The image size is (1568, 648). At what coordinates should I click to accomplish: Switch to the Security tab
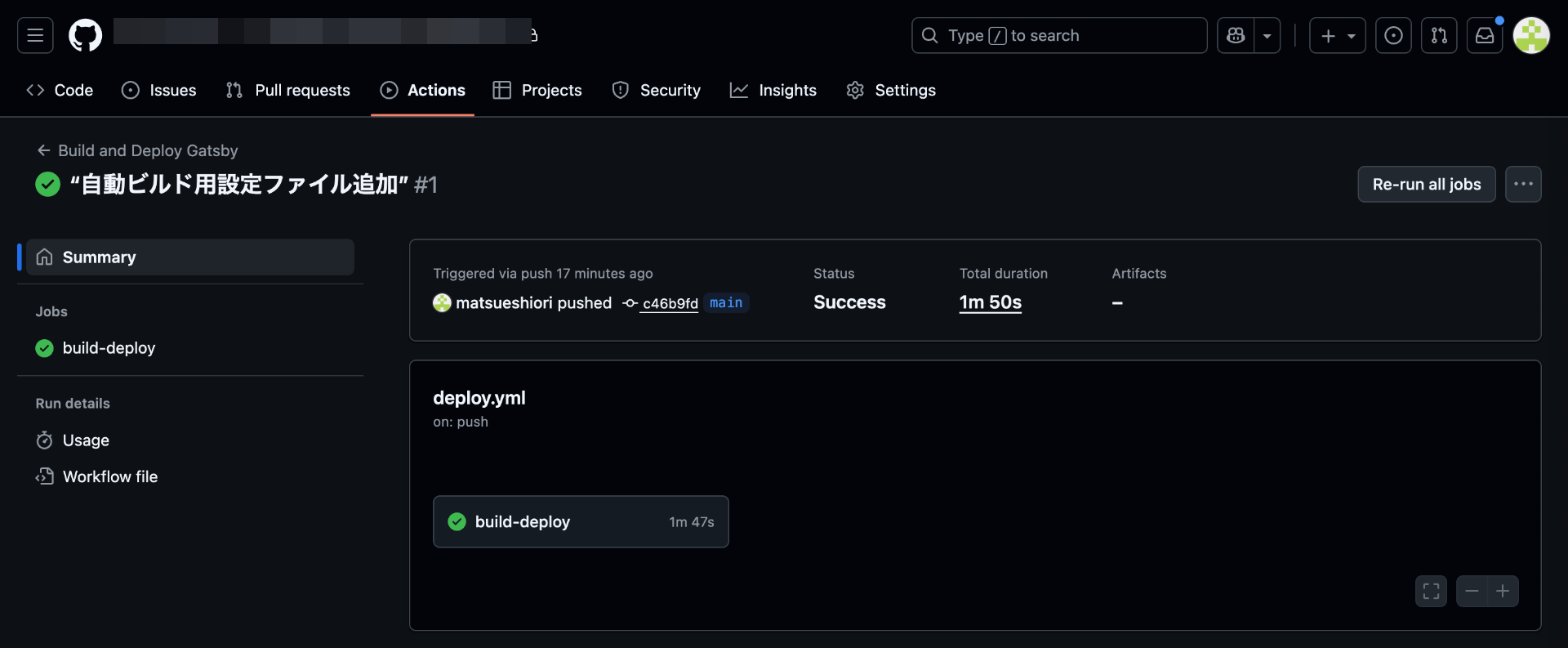[x=657, y=90]
